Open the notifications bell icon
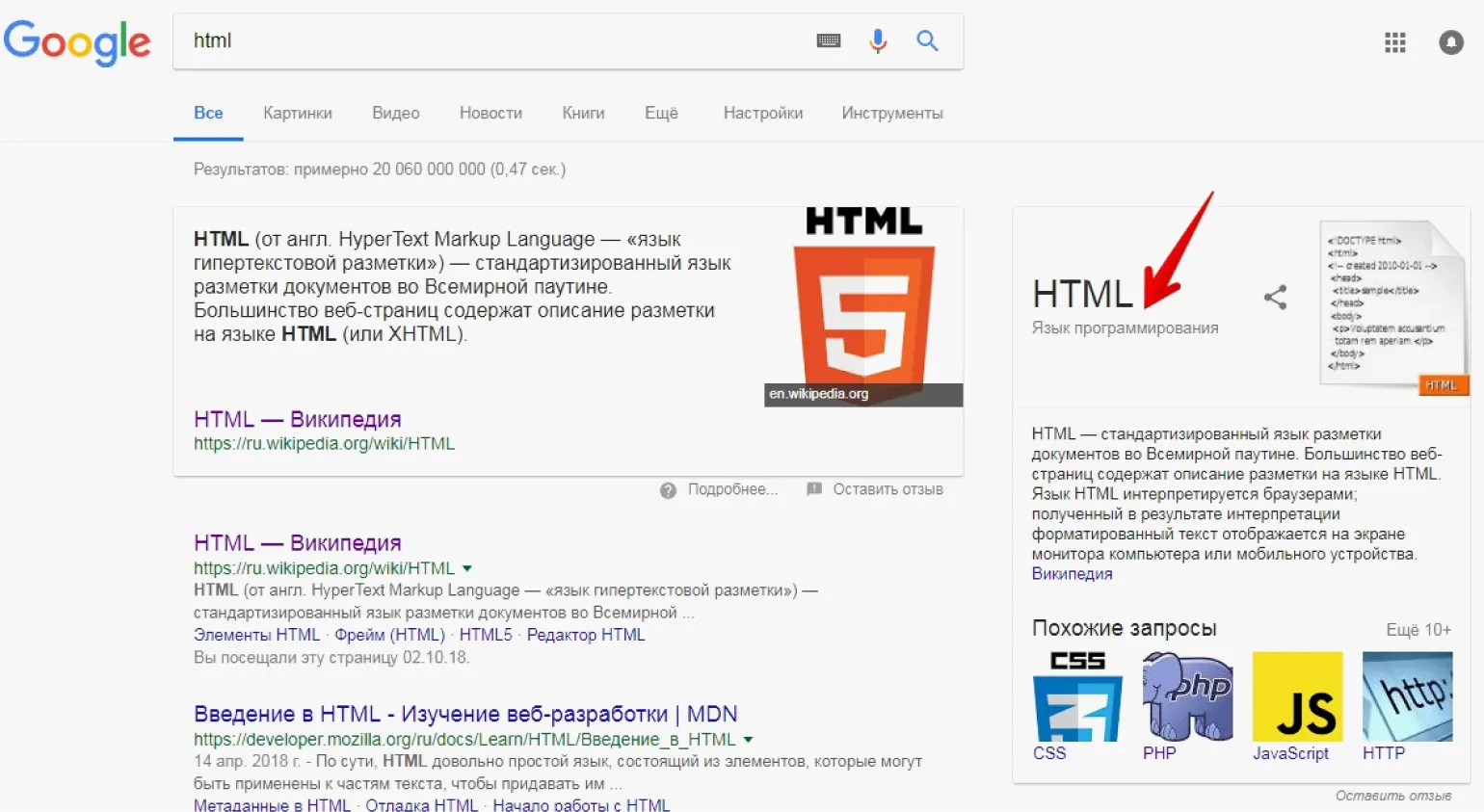Image resolution: width=1484 pixels, height=812 pixels. click(1451, 42)
